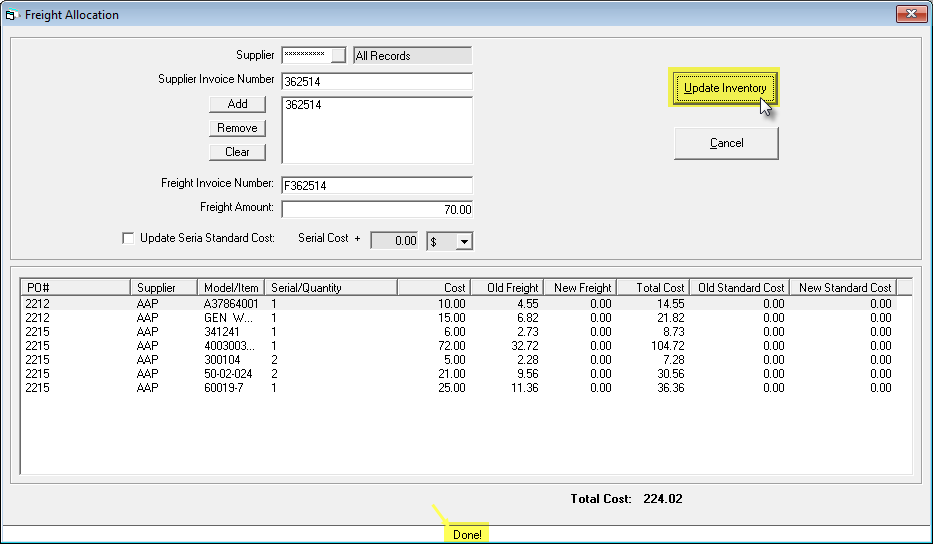Image resolution: width=933 pixels, height=544 pixels.
Task: Click the 21.82 total cost cell
Action: 671,318
